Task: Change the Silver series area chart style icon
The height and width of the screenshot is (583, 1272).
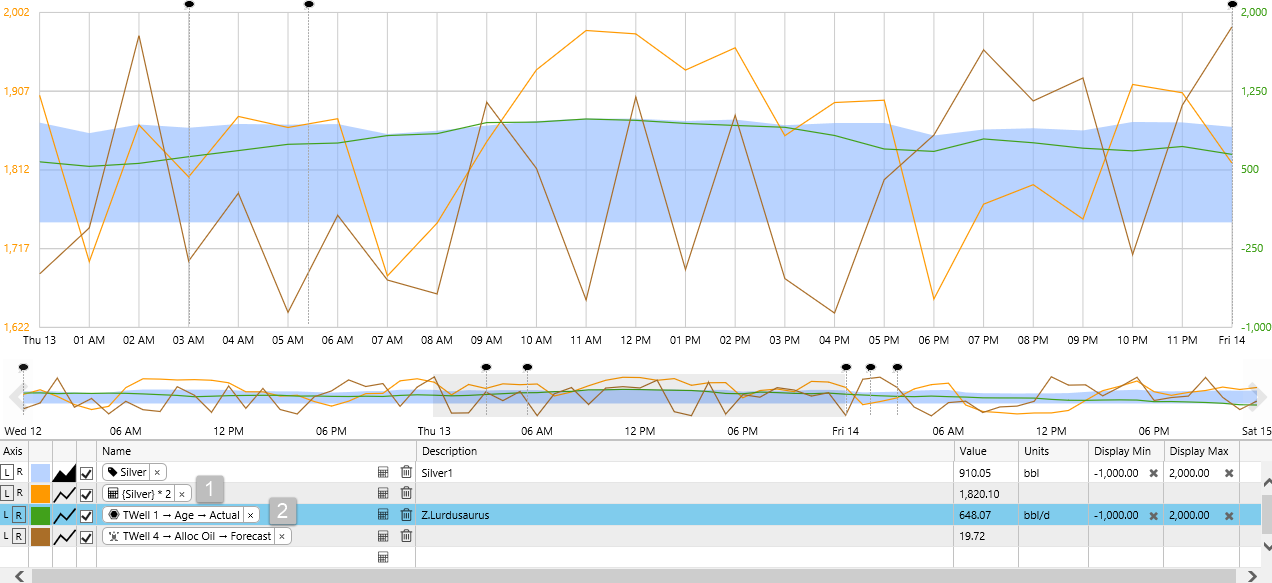Action: pos(65,472)
